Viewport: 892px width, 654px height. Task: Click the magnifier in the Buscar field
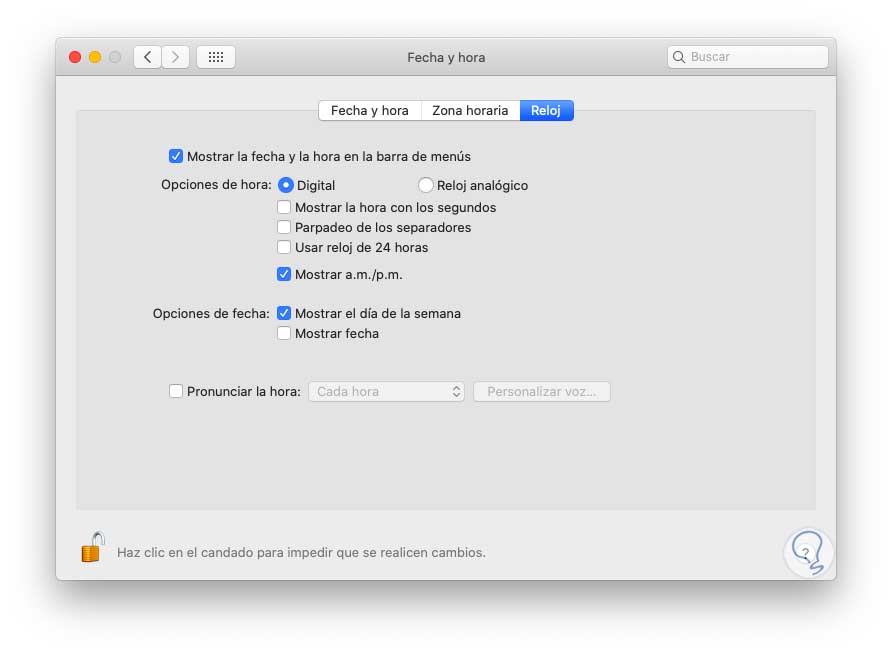[680, 57]
